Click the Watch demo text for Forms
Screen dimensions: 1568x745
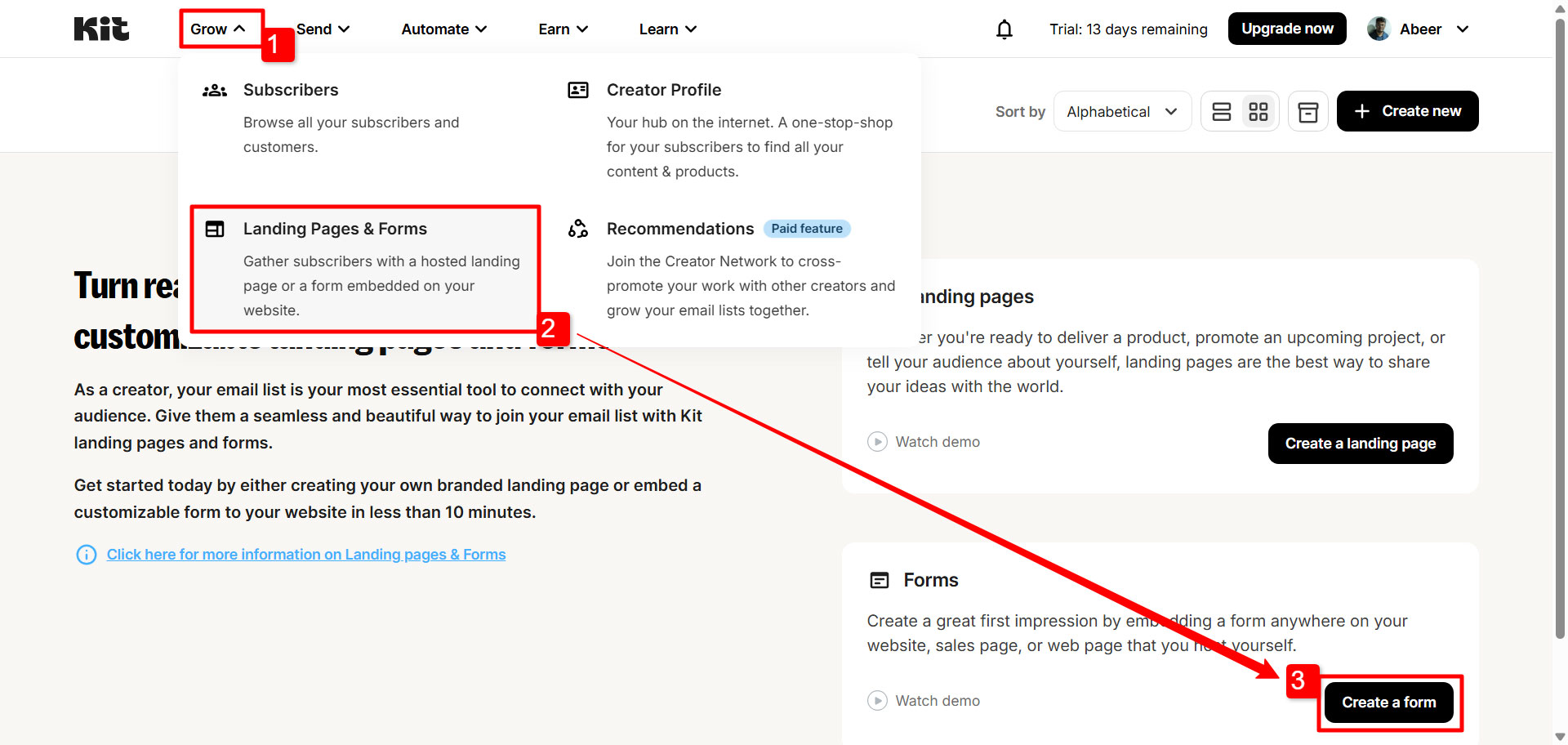point(938,701)
